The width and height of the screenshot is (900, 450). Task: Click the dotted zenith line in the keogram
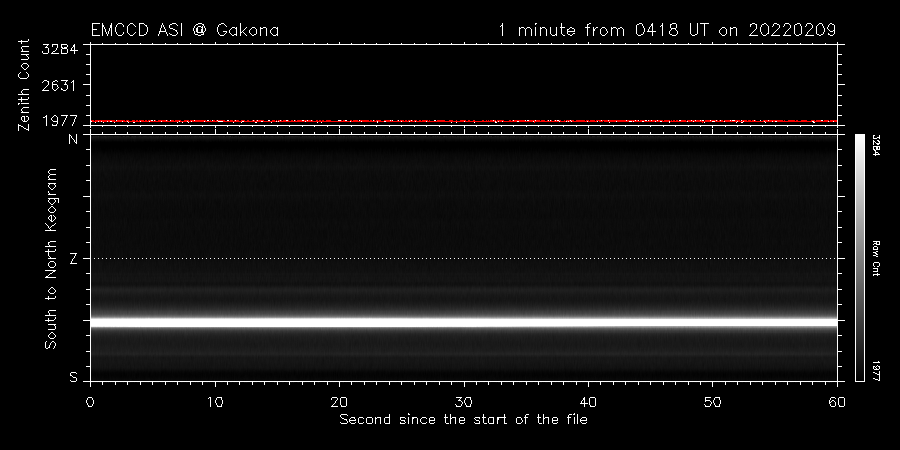(x=464, y=258)
